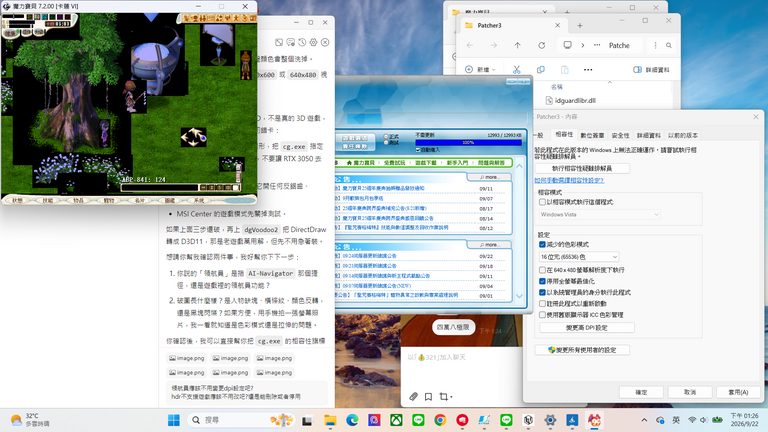
Task: Click the newbie guide link in launcher nav
Action: pos(456,163)
